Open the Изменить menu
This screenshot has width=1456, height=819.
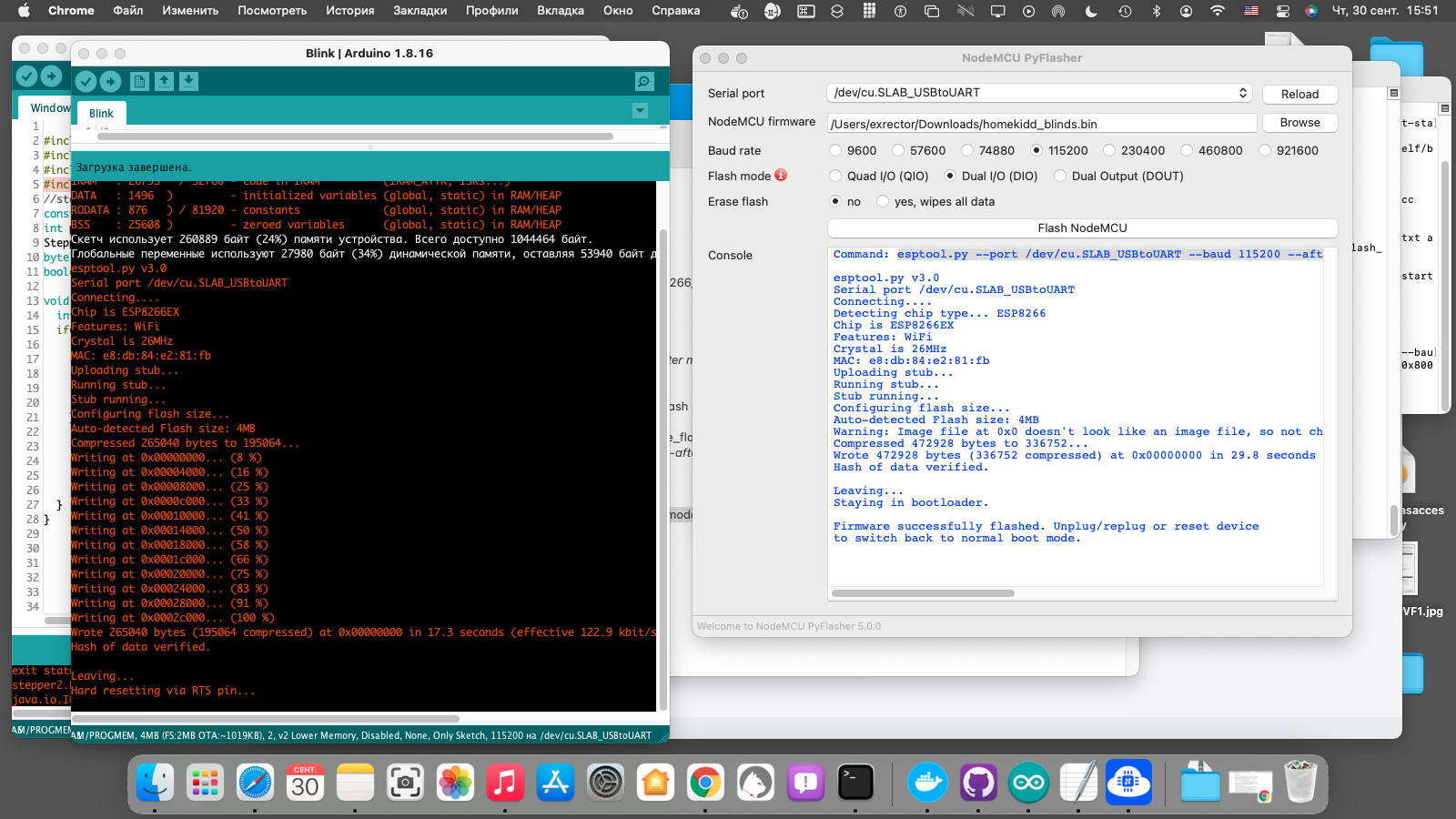[190, 11]
